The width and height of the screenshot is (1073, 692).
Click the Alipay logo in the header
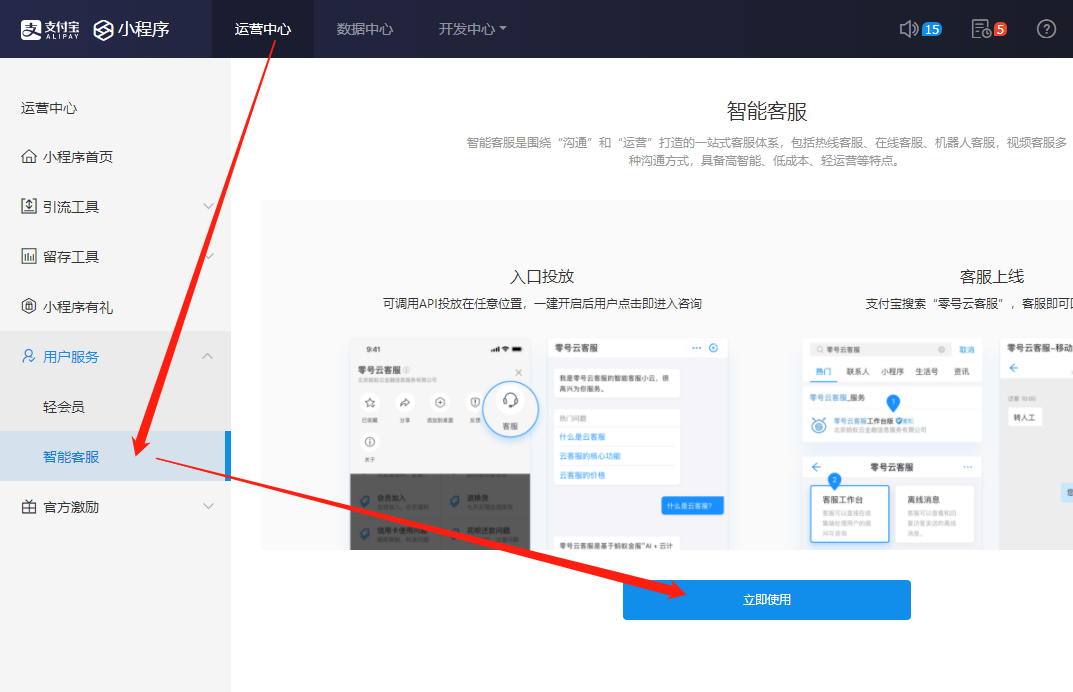pos(50,29)
